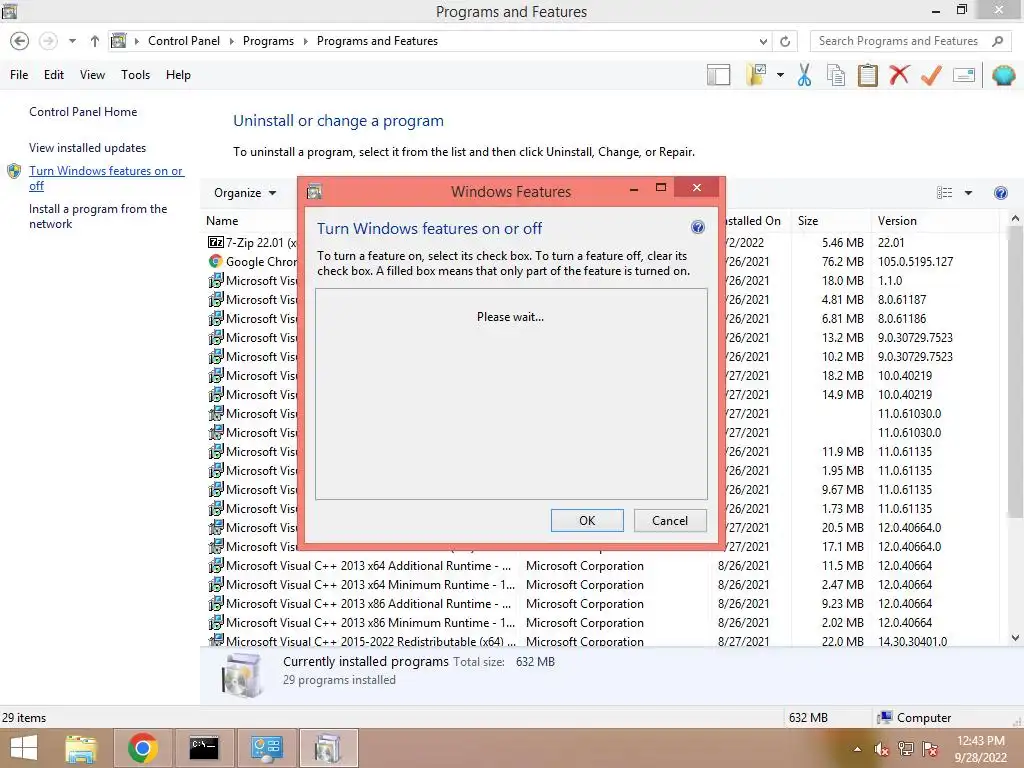Click the Change your view icon
Viewport: 1024px width, 768px height.
pyautogui.click(x=944, y=193)
